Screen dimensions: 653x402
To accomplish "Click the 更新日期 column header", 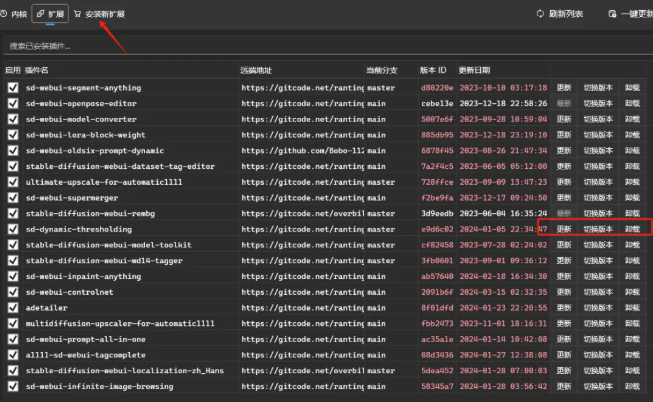I will coord(474,70).
